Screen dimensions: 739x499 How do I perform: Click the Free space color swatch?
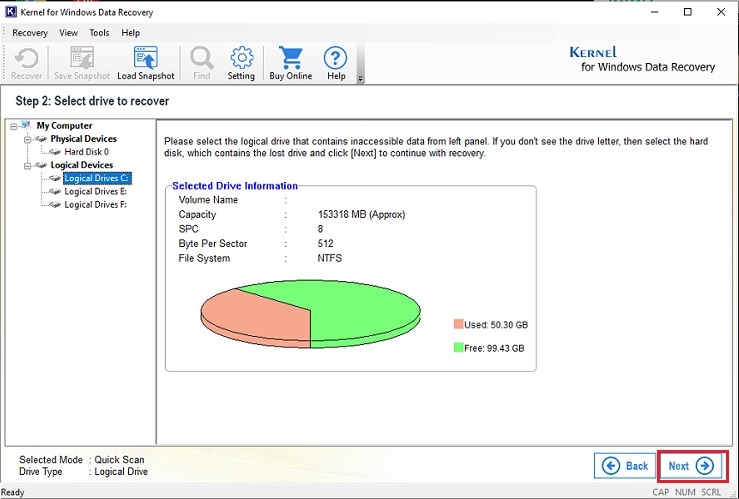tap(458, 348)
